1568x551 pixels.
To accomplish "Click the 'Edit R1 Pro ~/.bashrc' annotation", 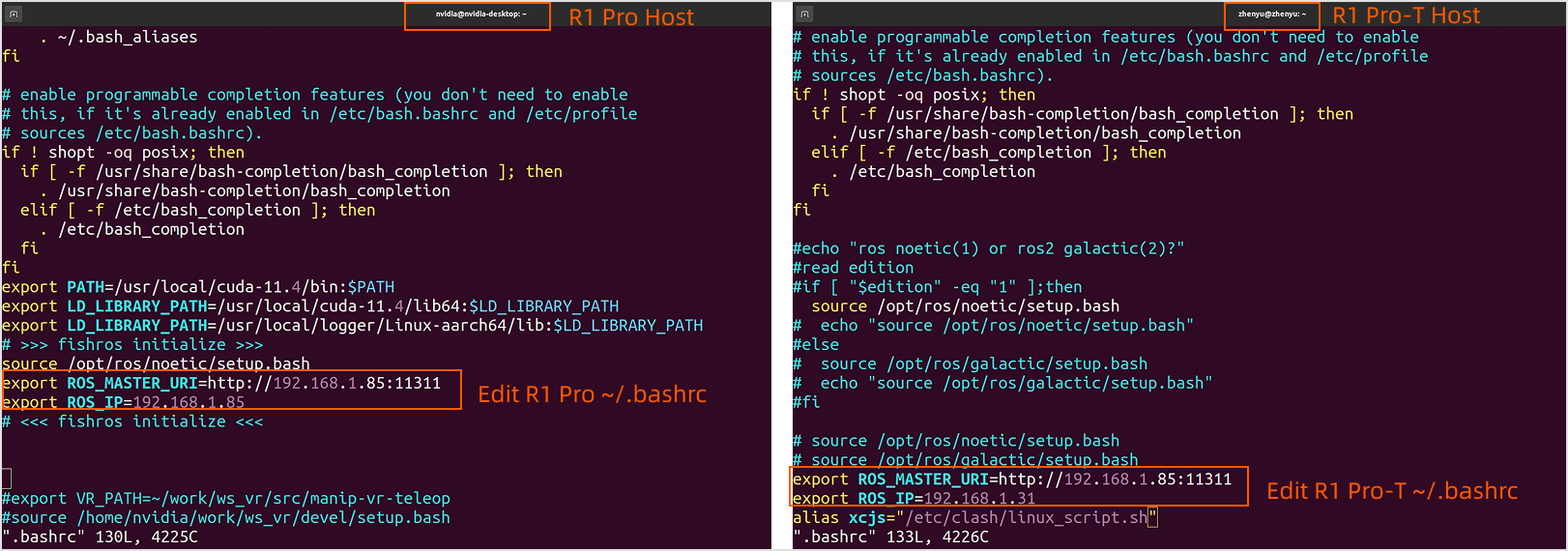I will pos(592,394).
